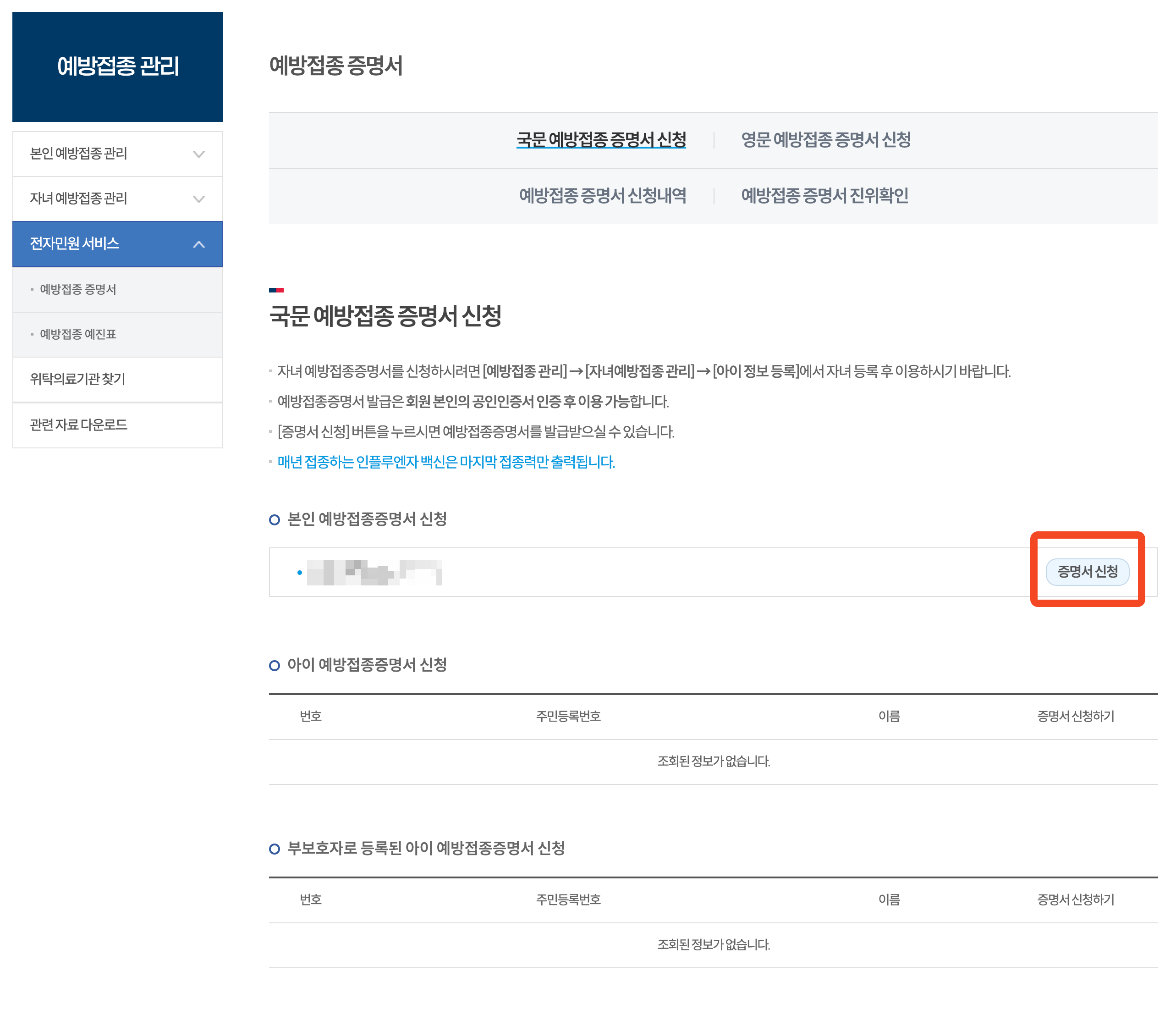This screenshot has height=1015, width=1176.
Task: Open 관련 자료 다운로드 menu
Action: click(x=78, y=425)
